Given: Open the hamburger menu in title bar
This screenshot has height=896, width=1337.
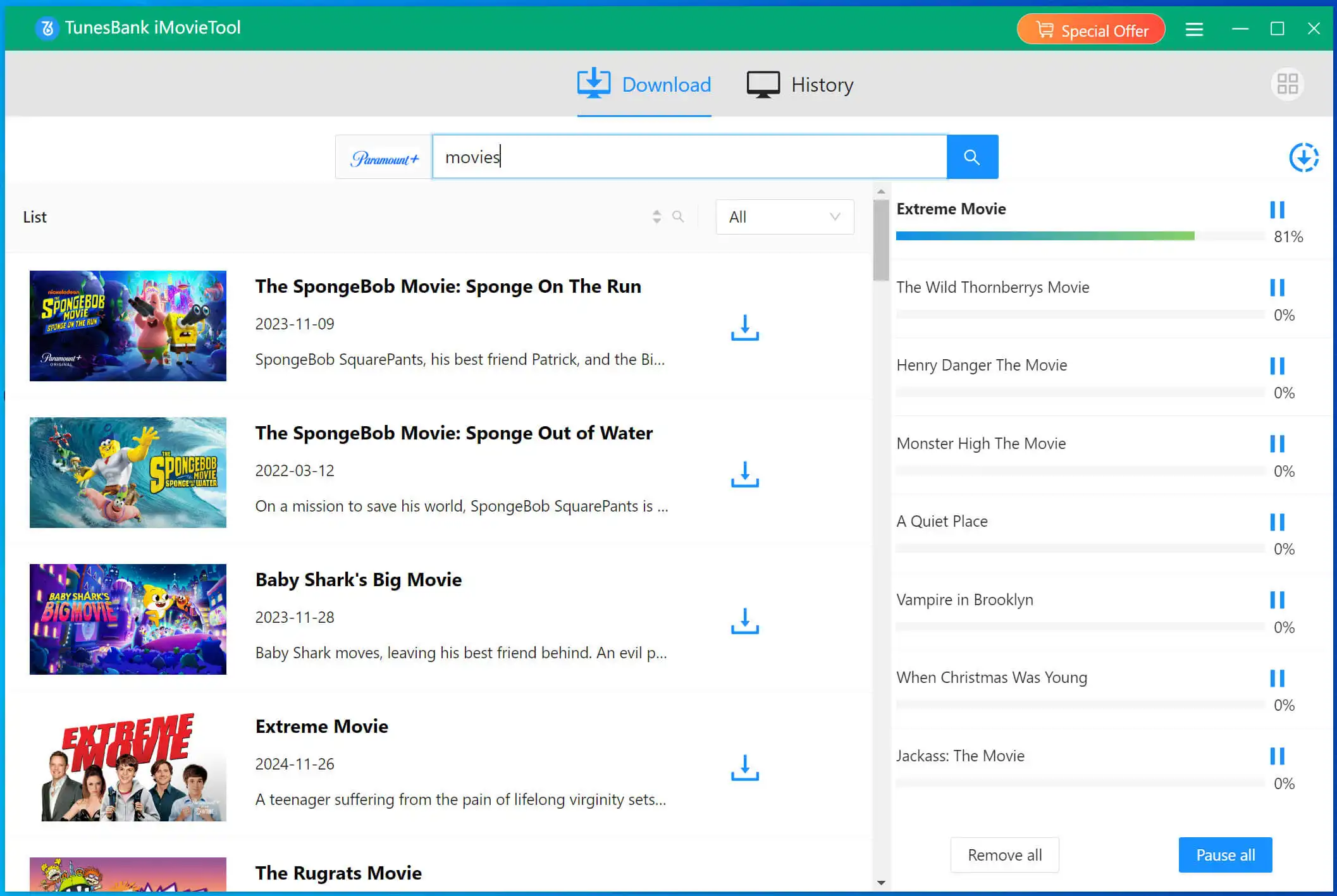Looking at the screenshot, I should 1194,29.
